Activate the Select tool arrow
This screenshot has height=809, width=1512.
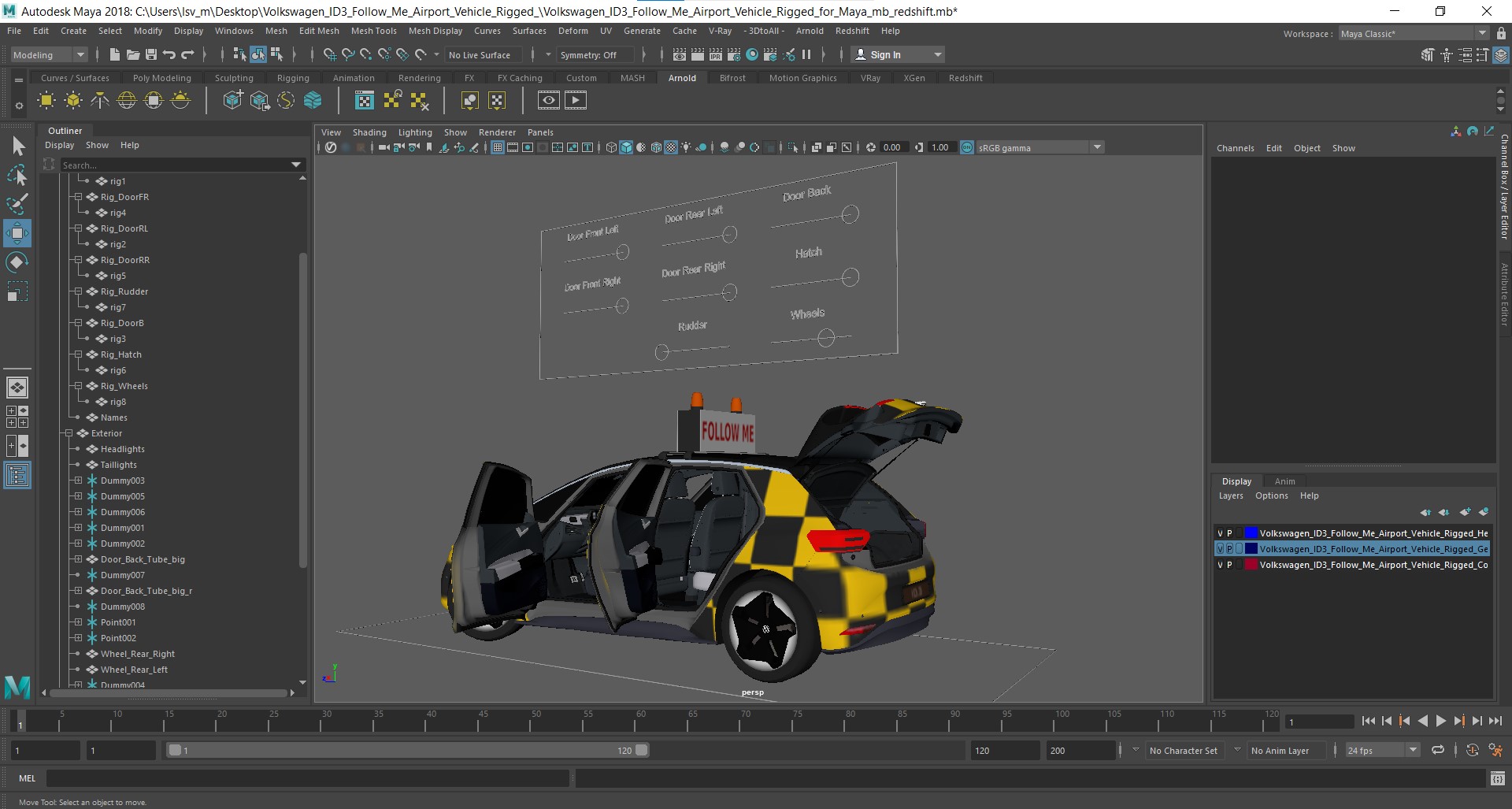(x=17, y=147)
